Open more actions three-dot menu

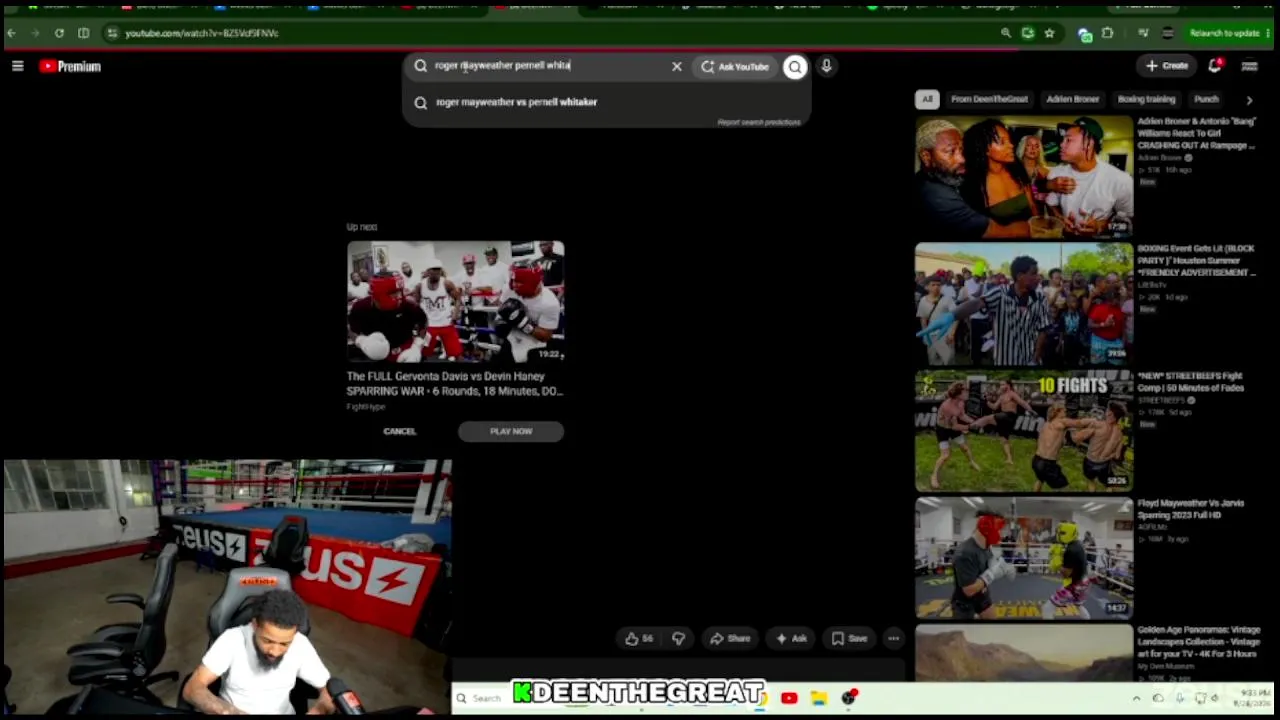(x=894, y=639)
